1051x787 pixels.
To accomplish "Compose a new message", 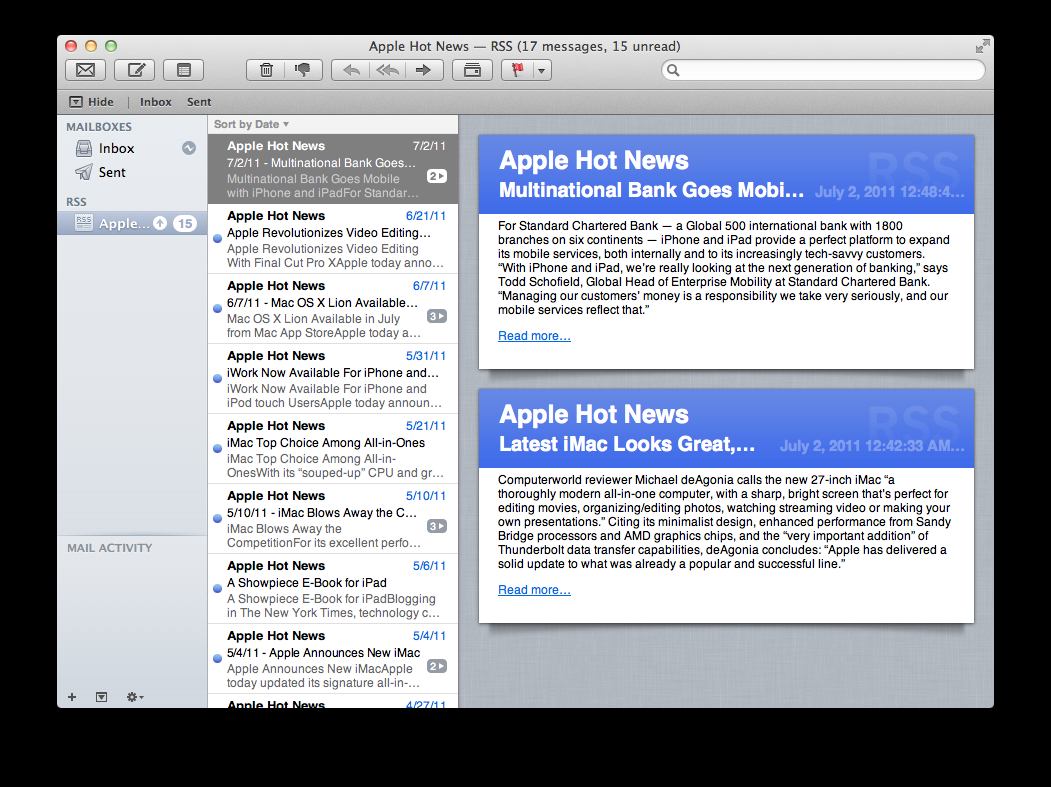I will coord(135,70).
